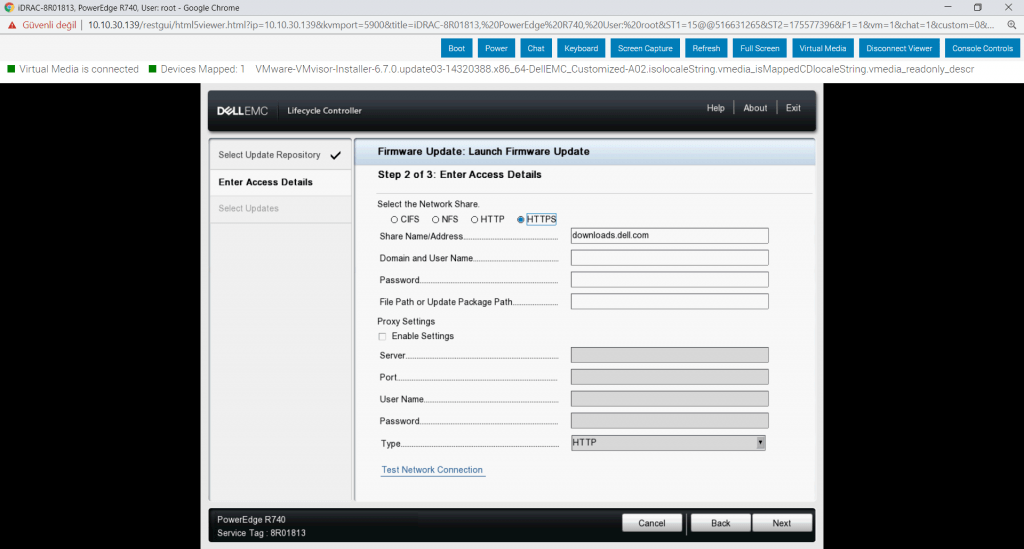
Task: Open the Help menu item
Action: [715, 108]
